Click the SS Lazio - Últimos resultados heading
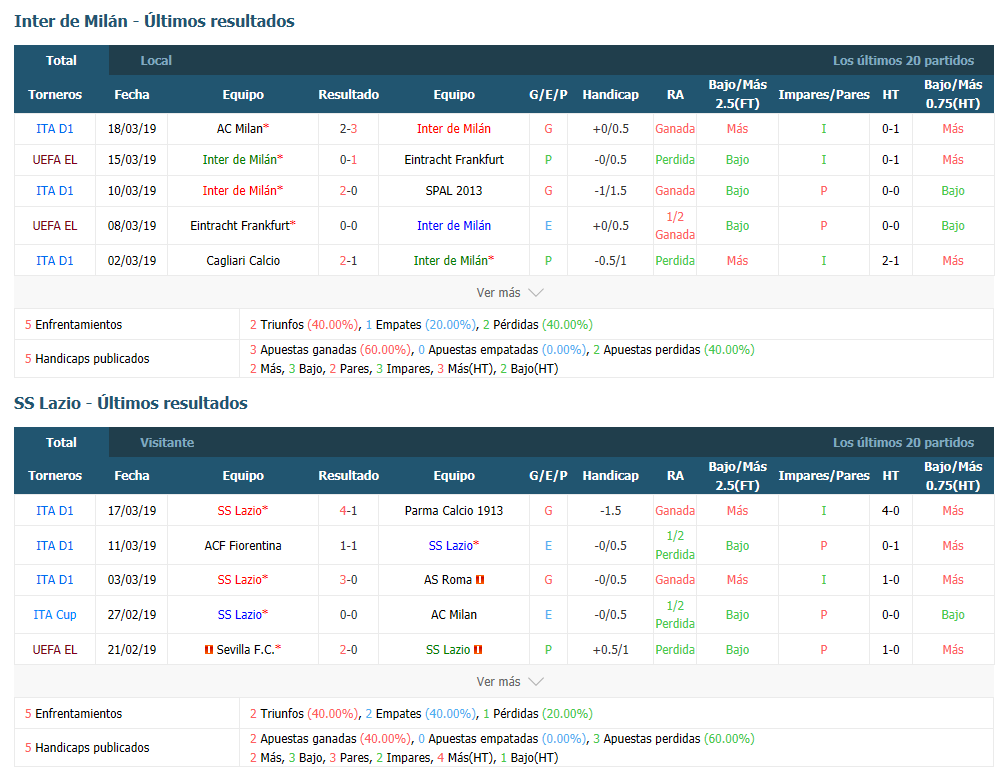Screen dimensions: 1003x772 pos(130,403)
